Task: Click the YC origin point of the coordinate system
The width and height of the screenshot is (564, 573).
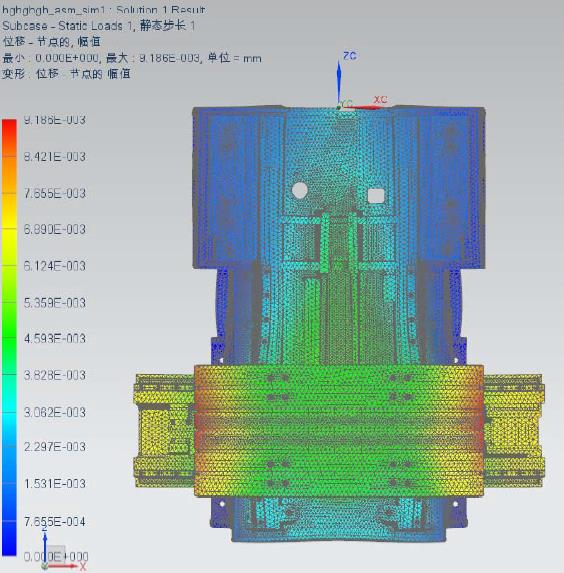Action: coord(339,107)
